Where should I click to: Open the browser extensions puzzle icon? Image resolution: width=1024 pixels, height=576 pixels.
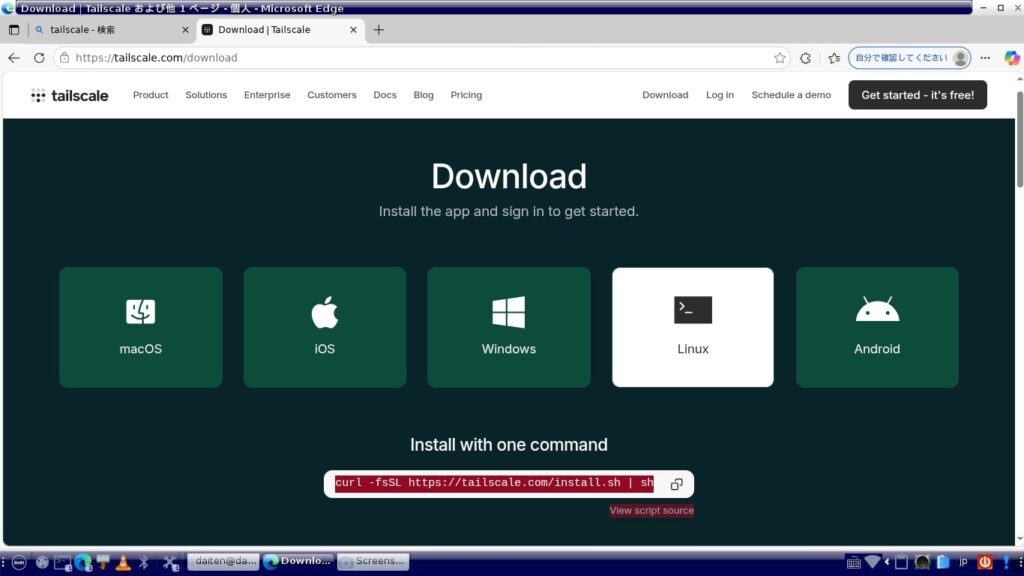coord(806,58)
